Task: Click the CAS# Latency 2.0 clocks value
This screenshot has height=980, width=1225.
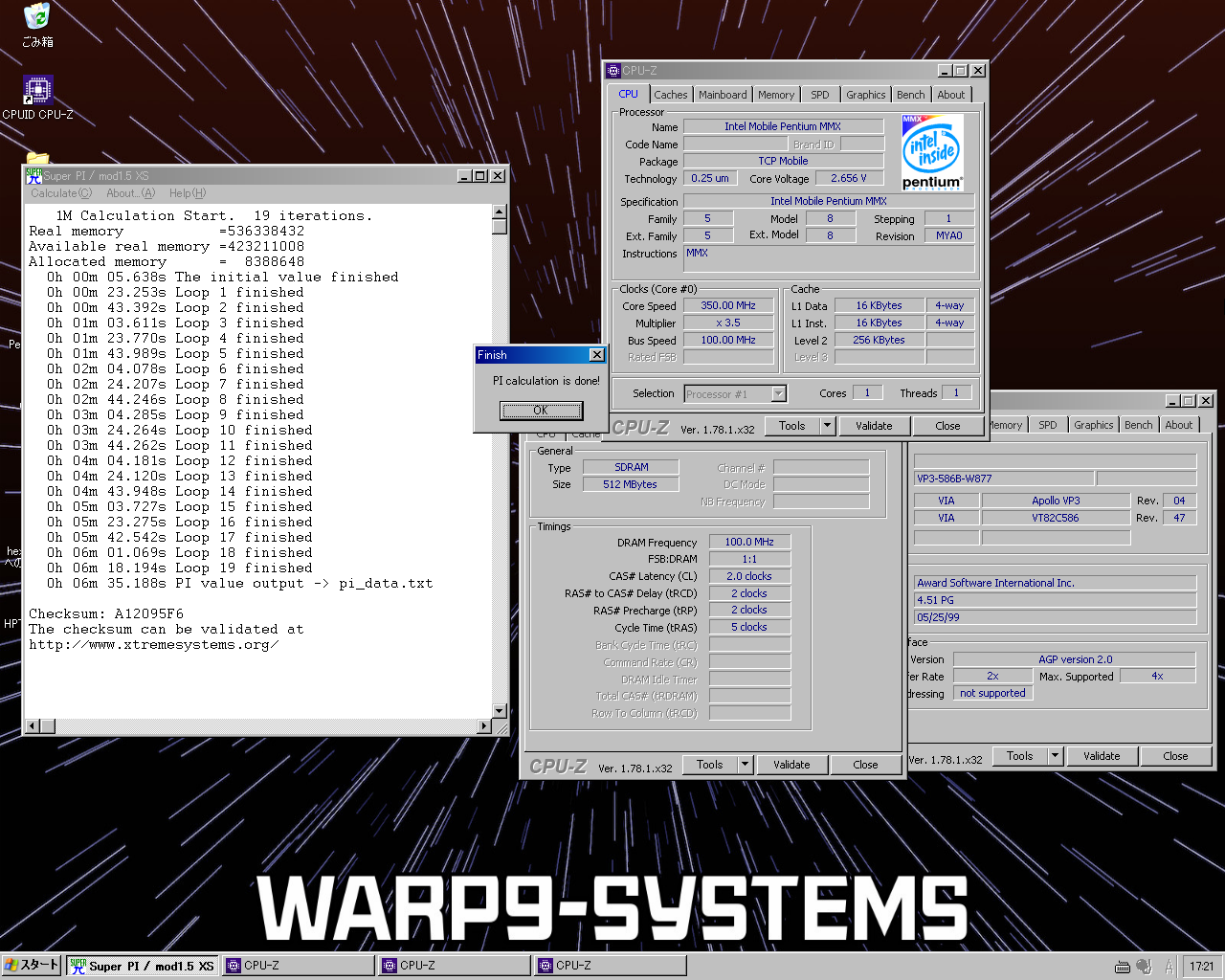Action: pos(749,576)
